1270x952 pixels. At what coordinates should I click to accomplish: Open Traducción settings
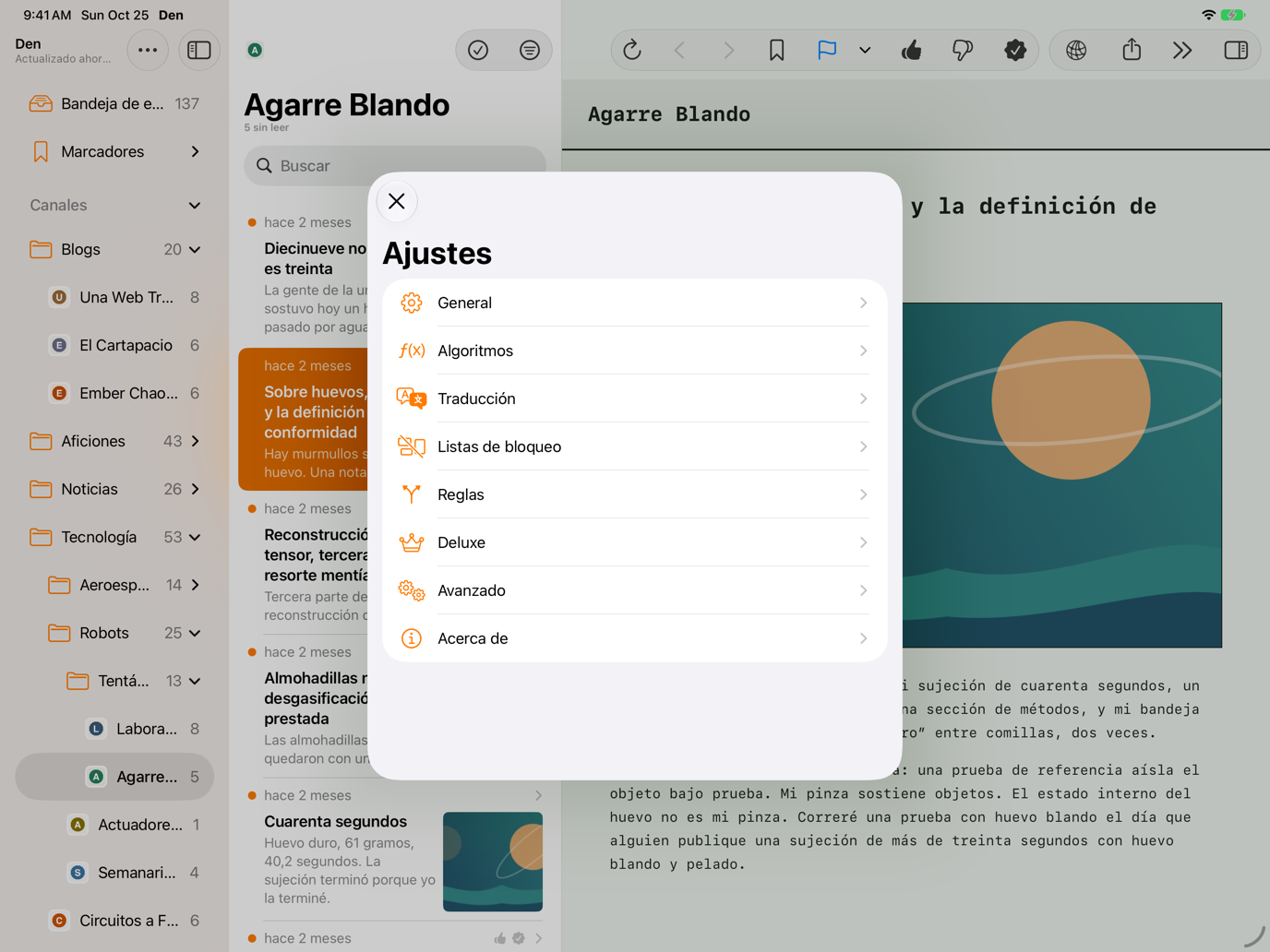click(x=635, y=399)
